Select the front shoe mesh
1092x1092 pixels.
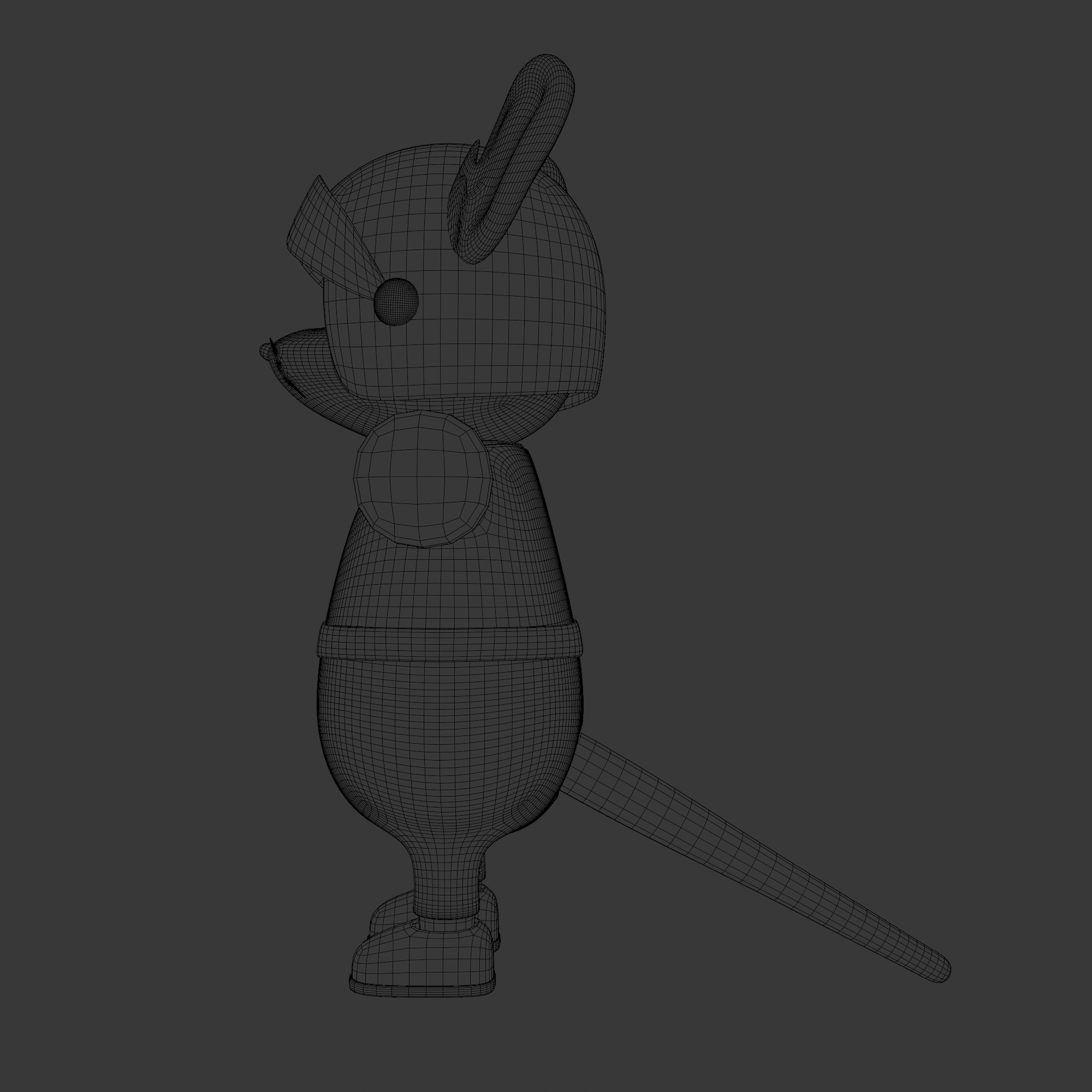click(424, 955)
